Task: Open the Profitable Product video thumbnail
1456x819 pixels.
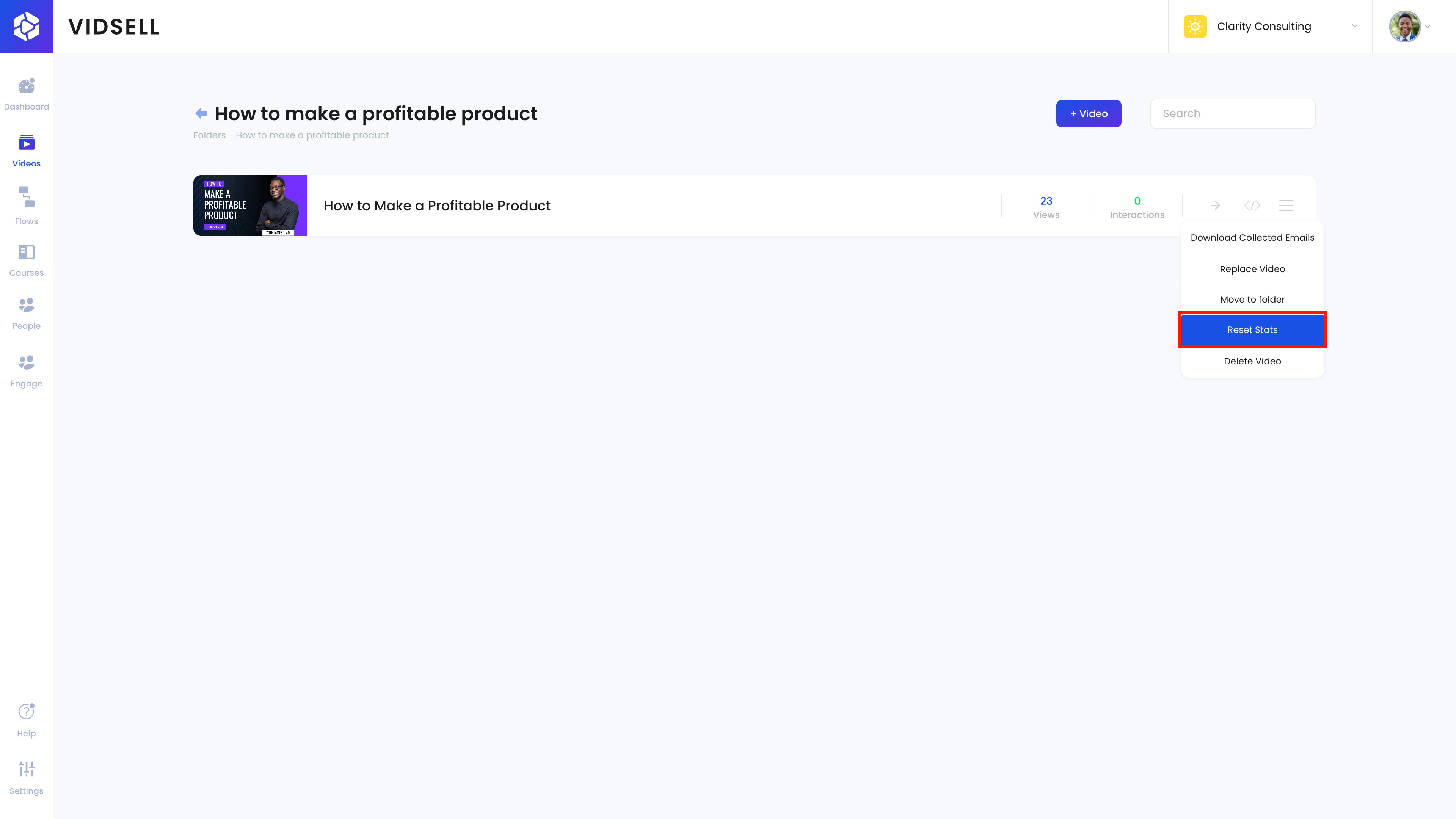Action: (250, 205)
